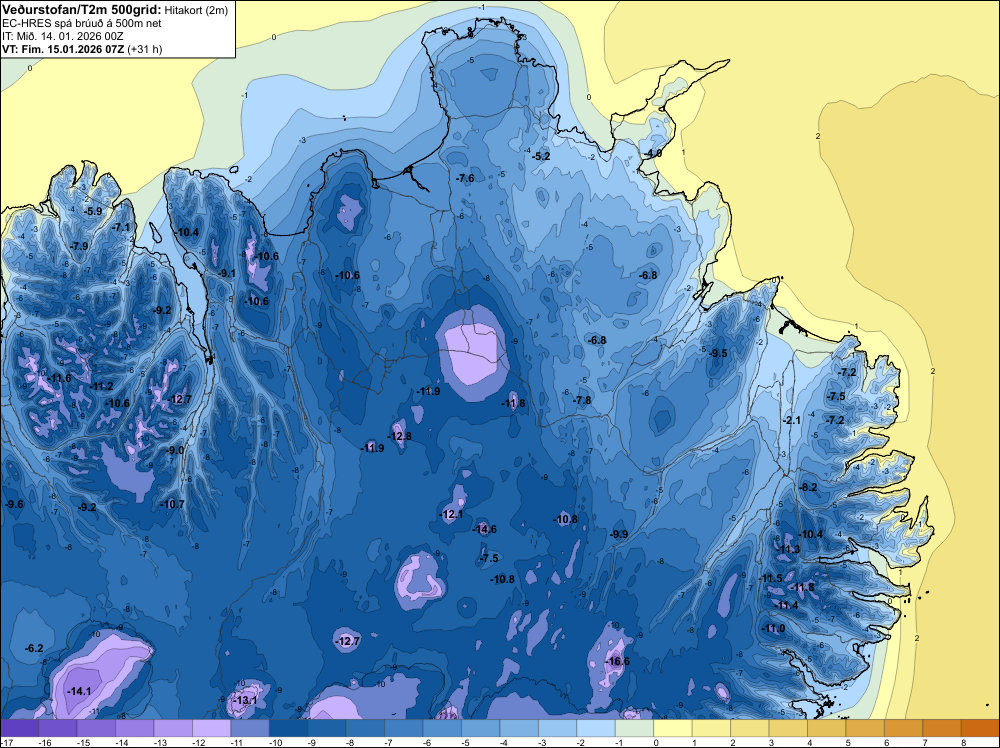
Task: Pick the orange legend swatch right of 8
Action: point(980,728)
